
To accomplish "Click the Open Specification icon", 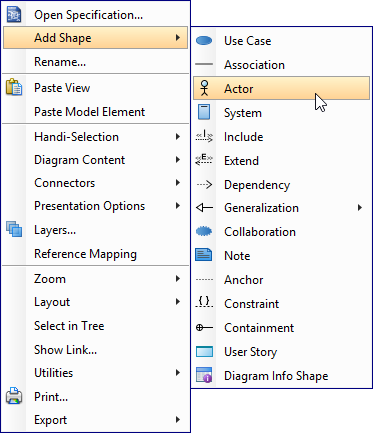I will (14, 15).
